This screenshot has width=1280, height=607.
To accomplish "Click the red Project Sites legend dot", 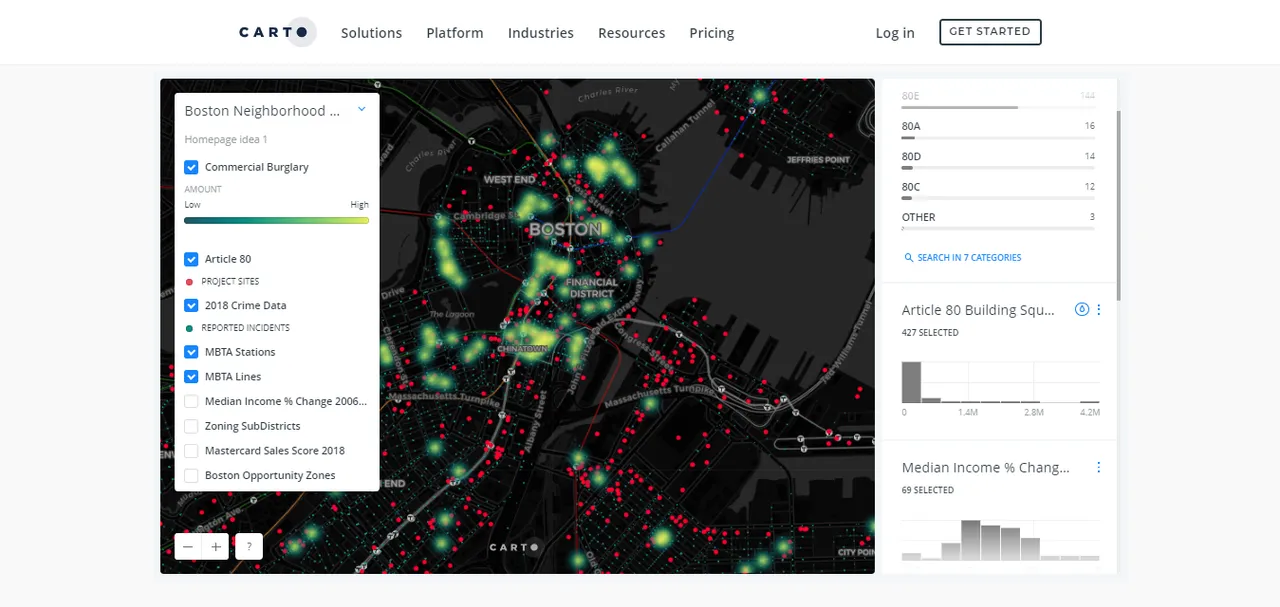I will click(190, 282).
